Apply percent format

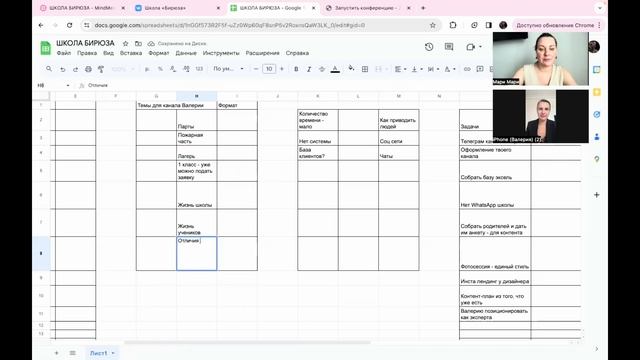tap(160, 69)
